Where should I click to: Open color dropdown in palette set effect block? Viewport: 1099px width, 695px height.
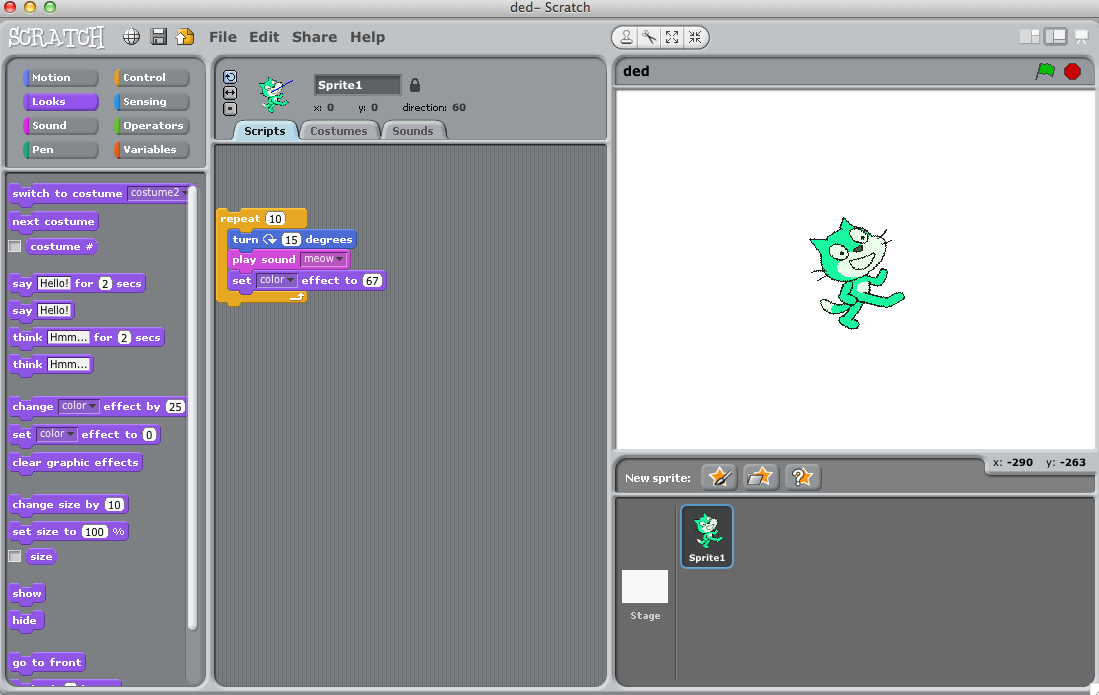tap(56, 434)
